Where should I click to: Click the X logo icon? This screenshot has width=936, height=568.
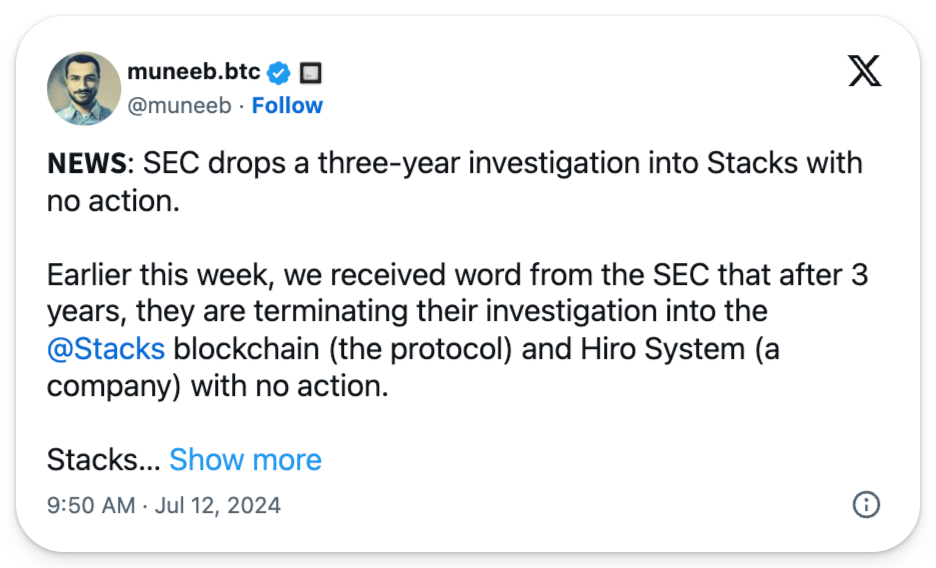[864, 69]
